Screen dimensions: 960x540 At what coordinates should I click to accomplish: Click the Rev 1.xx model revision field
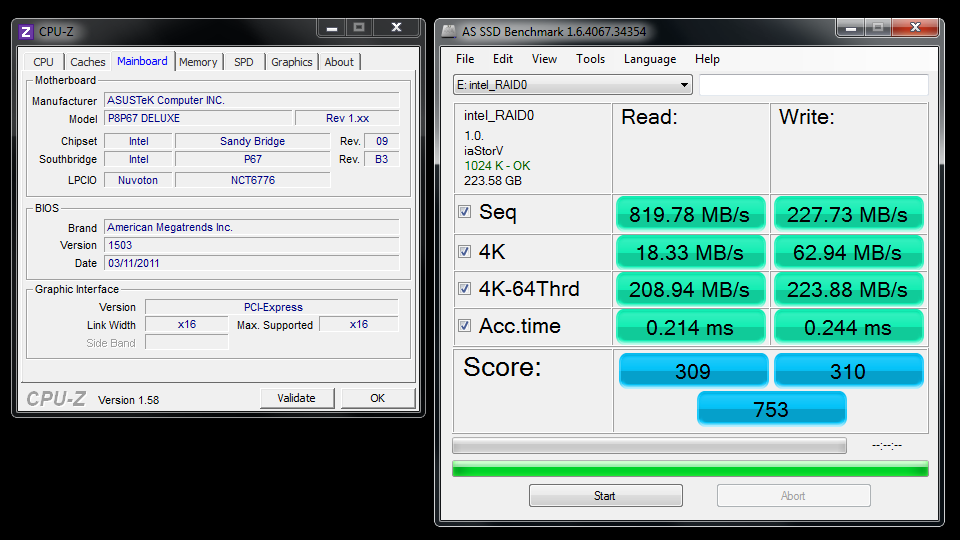point(347,118)
